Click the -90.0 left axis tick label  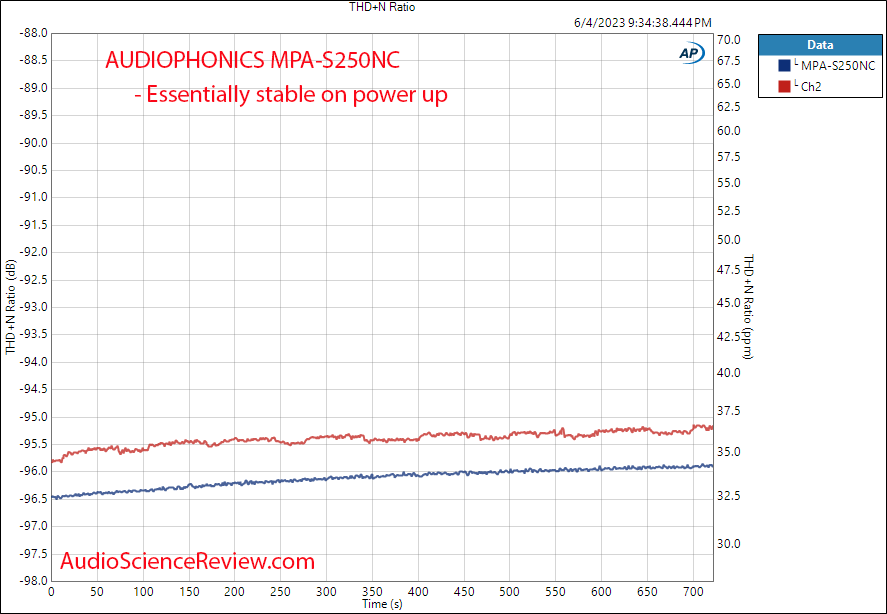(x=33, y=143)
